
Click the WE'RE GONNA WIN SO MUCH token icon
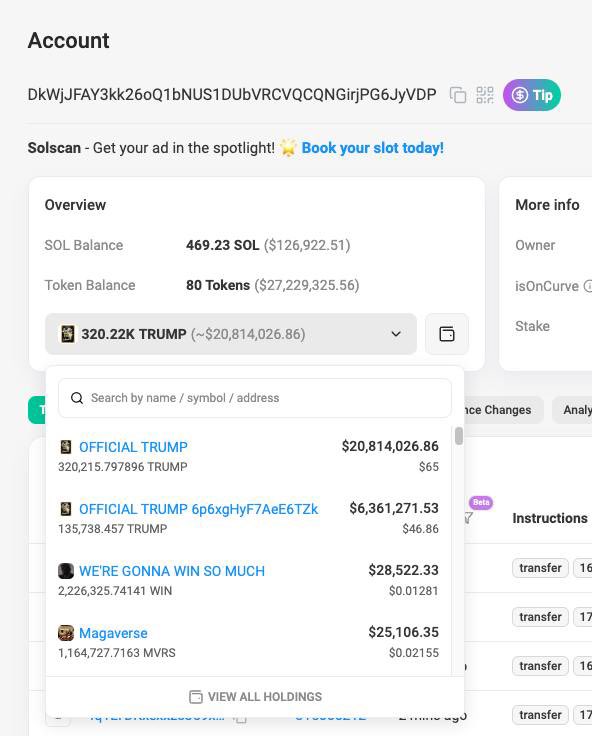click(66, 571)
